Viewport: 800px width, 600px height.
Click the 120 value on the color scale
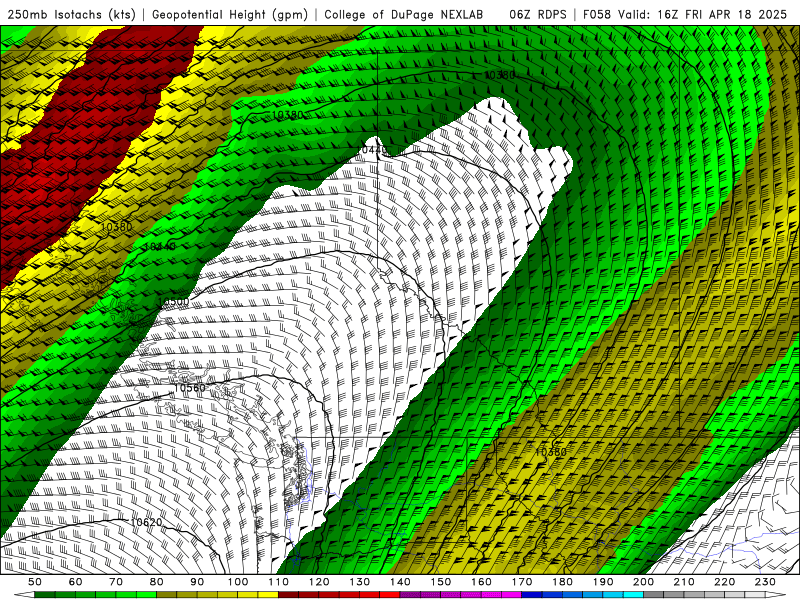[x=319, y=582]
